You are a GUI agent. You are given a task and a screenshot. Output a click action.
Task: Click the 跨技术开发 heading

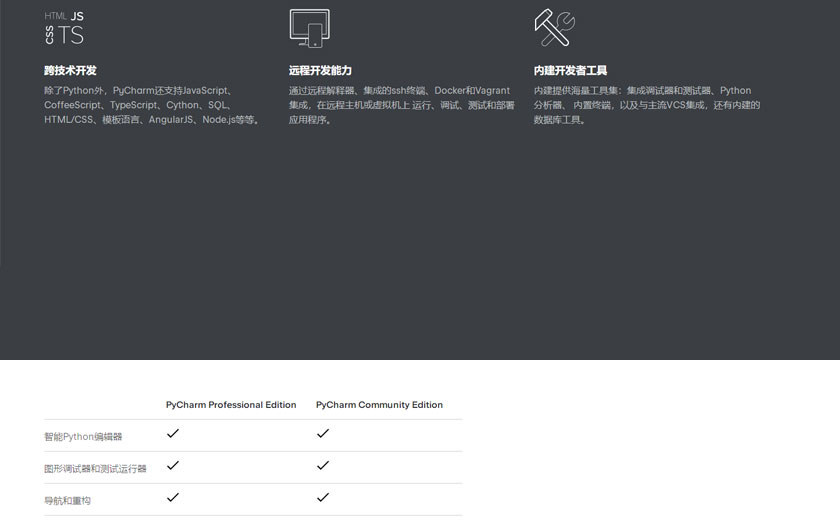[70, 71]
